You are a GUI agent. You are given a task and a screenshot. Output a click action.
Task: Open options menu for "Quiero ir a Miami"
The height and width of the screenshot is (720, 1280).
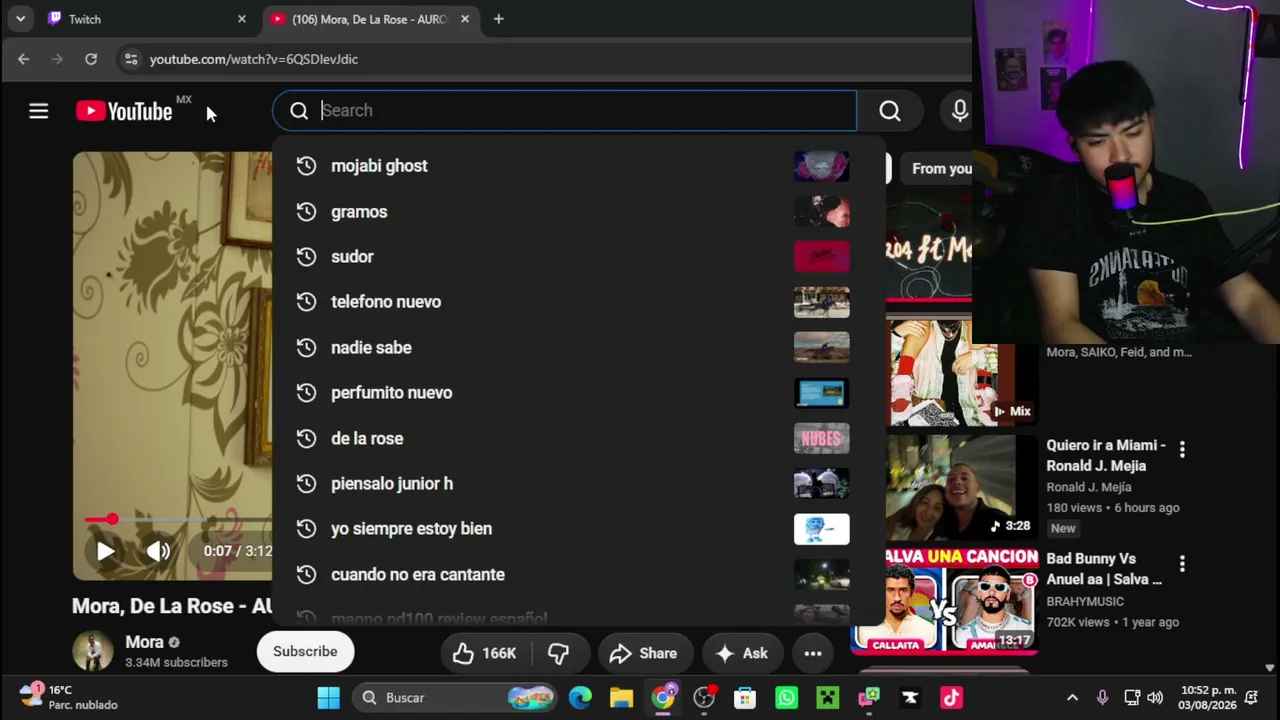tap(1182, 450)
